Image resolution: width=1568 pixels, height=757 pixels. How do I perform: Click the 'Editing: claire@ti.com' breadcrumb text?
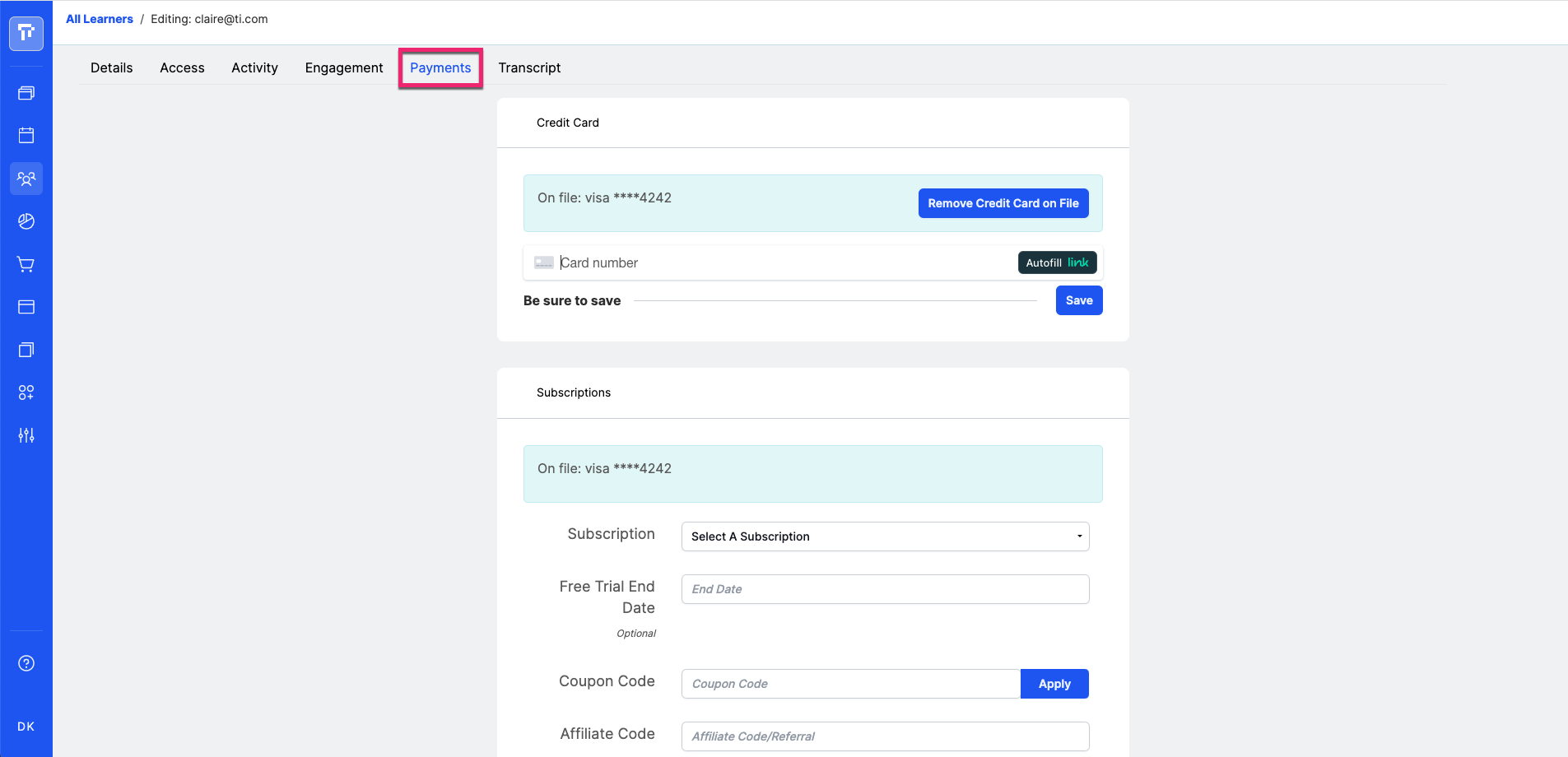pos(209,19)
